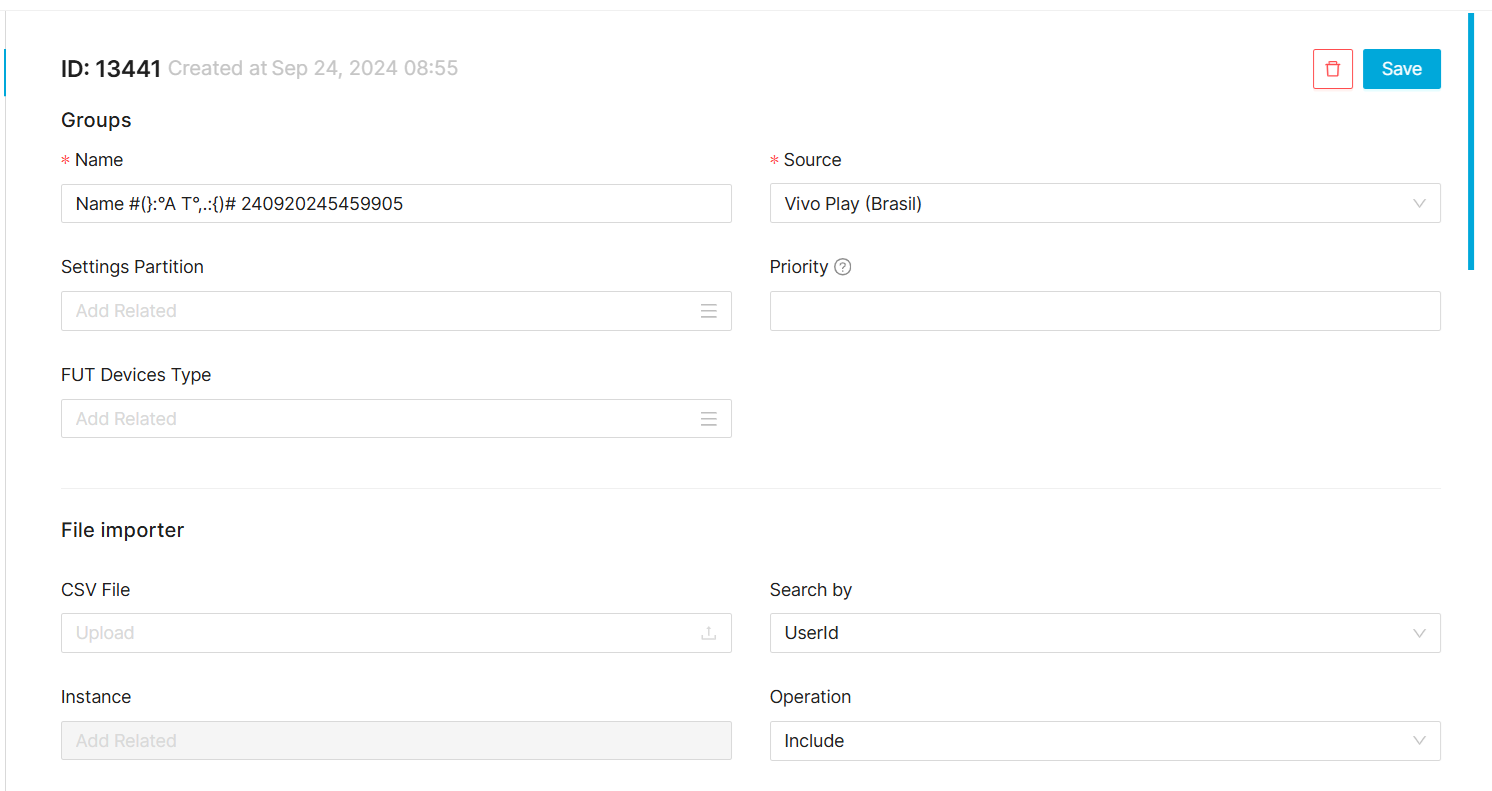1492x791 pixels.
Task: Click the CSV File upload arrow icon
Action: [x=708, y=633]
